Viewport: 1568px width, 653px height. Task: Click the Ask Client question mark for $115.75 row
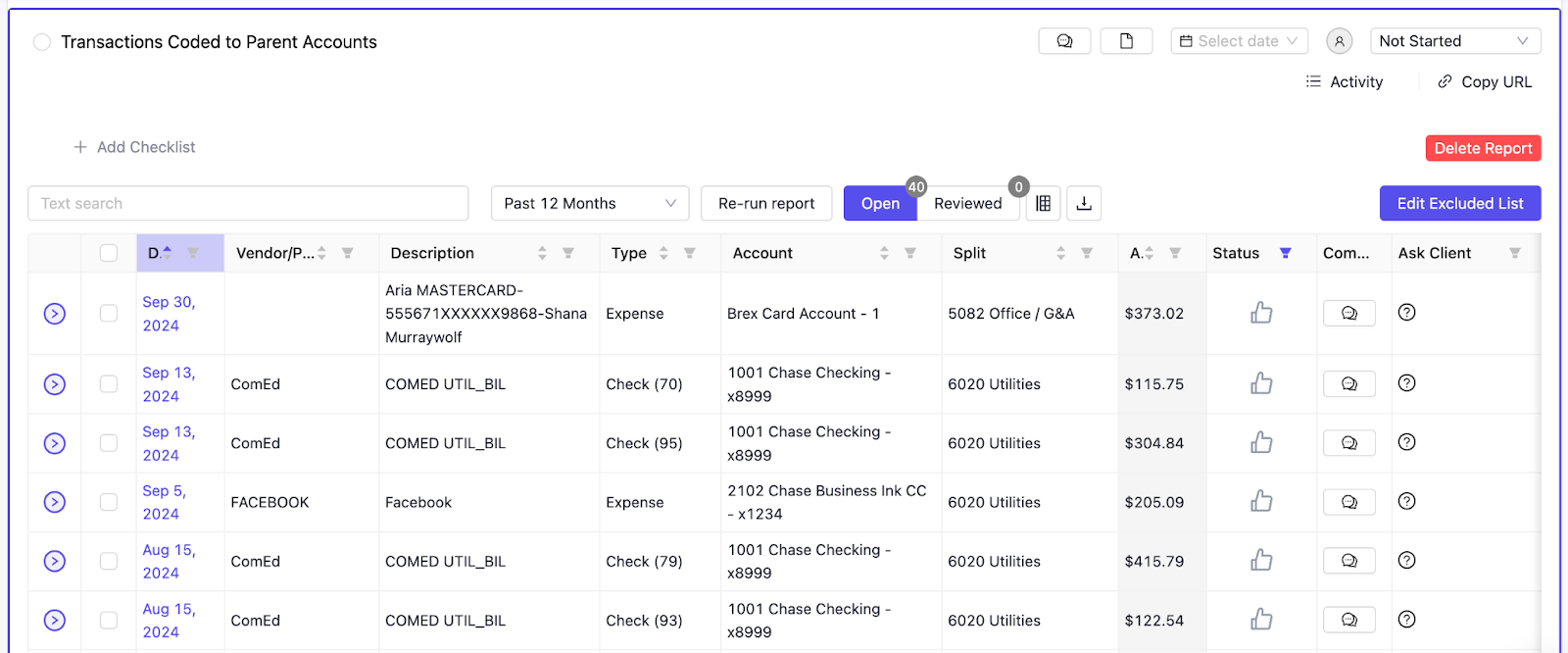pos(1406,383)
